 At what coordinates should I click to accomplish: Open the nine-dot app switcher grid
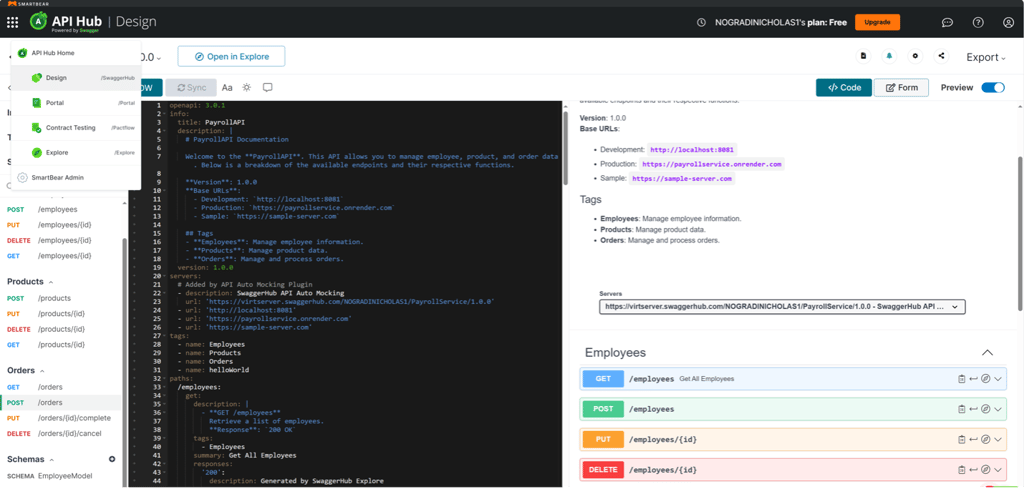click(12, 22)
